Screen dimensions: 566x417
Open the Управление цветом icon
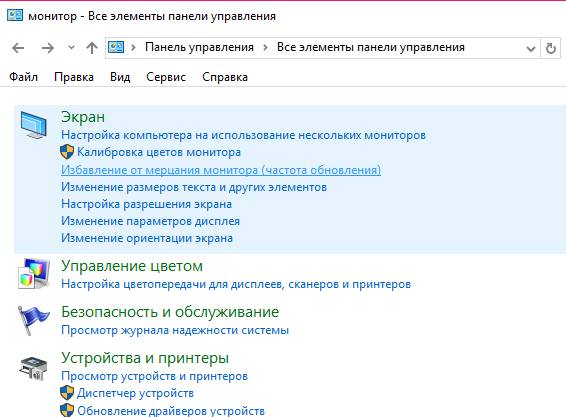tap(34, 274)
